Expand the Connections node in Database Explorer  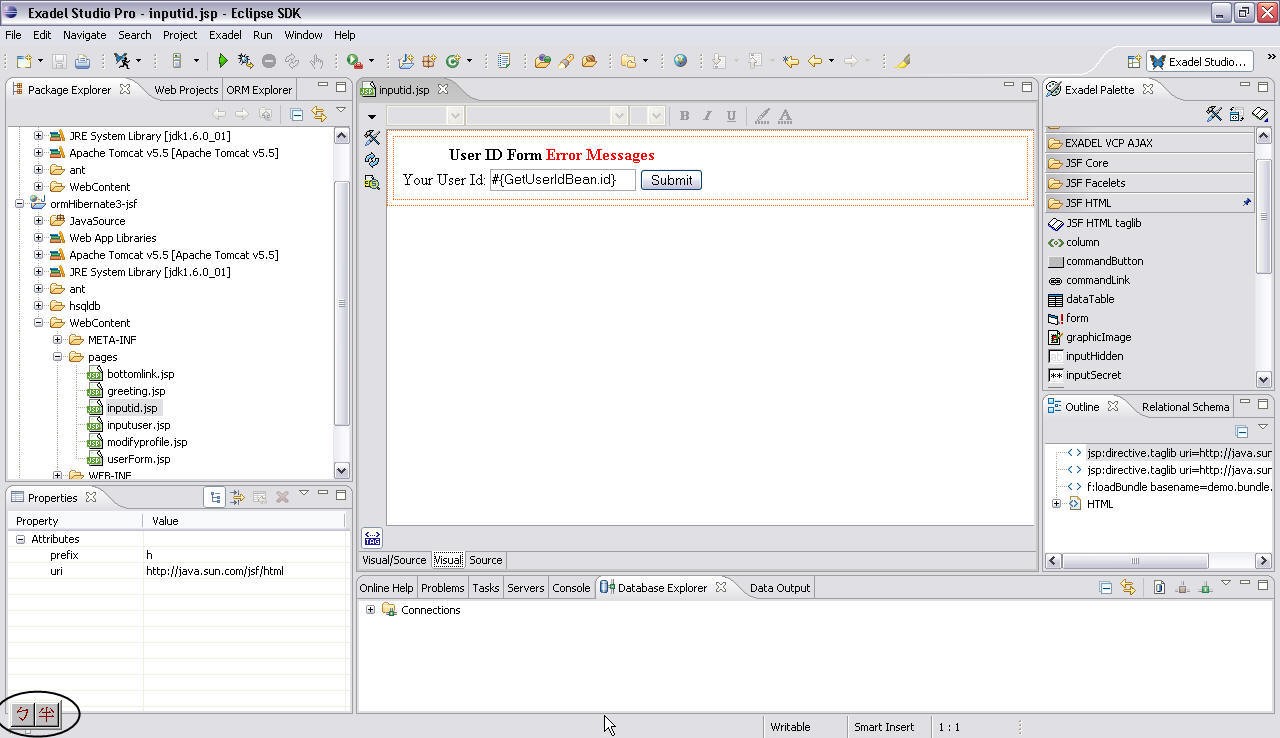pos(370,610)
